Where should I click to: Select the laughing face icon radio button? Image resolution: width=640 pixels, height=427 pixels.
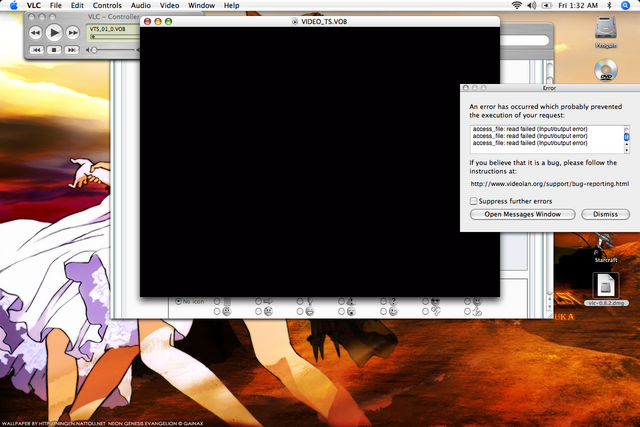(300, 311)
